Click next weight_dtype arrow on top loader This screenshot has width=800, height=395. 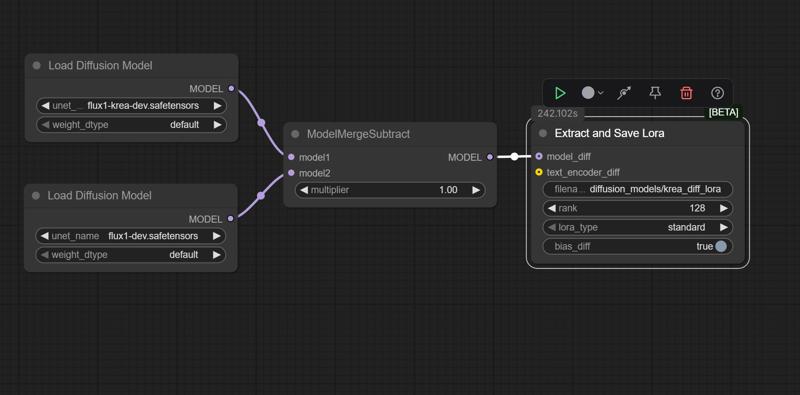[217, 125]
